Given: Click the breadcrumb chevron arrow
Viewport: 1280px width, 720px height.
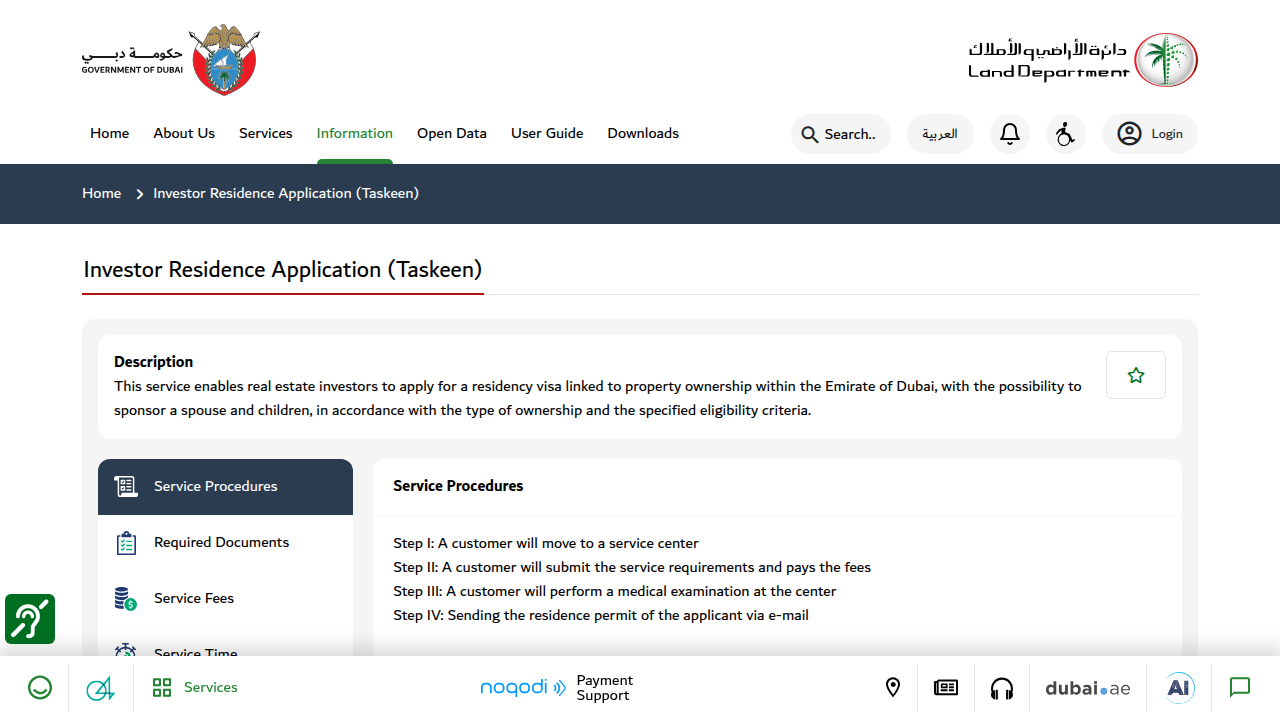Looking at the screenshot, I should 140,194.
